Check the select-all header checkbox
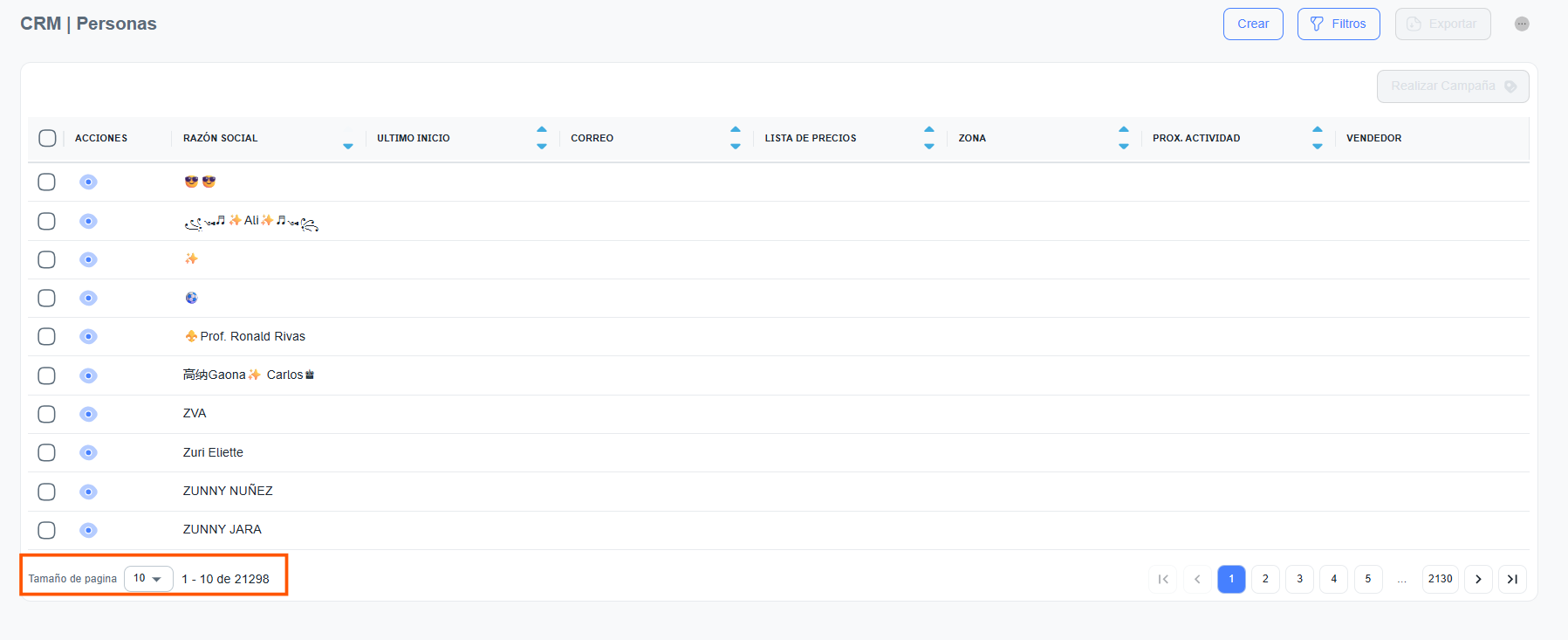This screenshot has height=640, width=1568. click(x=48, y=138)
